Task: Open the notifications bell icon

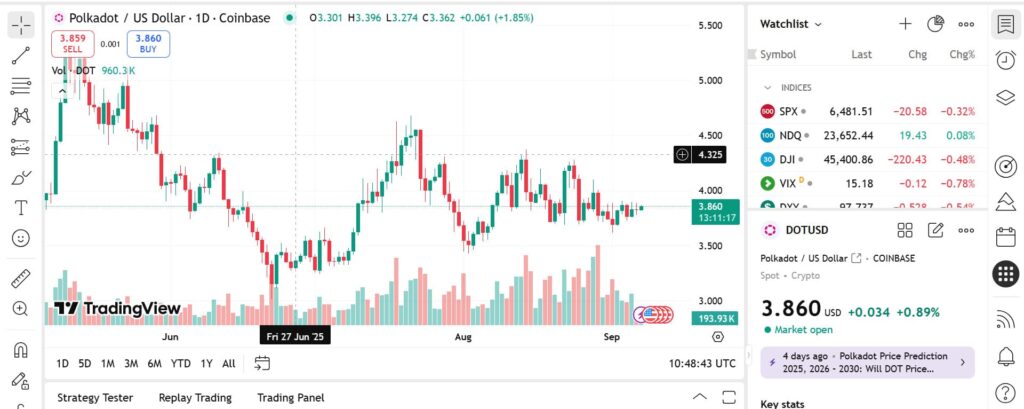Action: pyautogui.click(x=1006, y=356)
